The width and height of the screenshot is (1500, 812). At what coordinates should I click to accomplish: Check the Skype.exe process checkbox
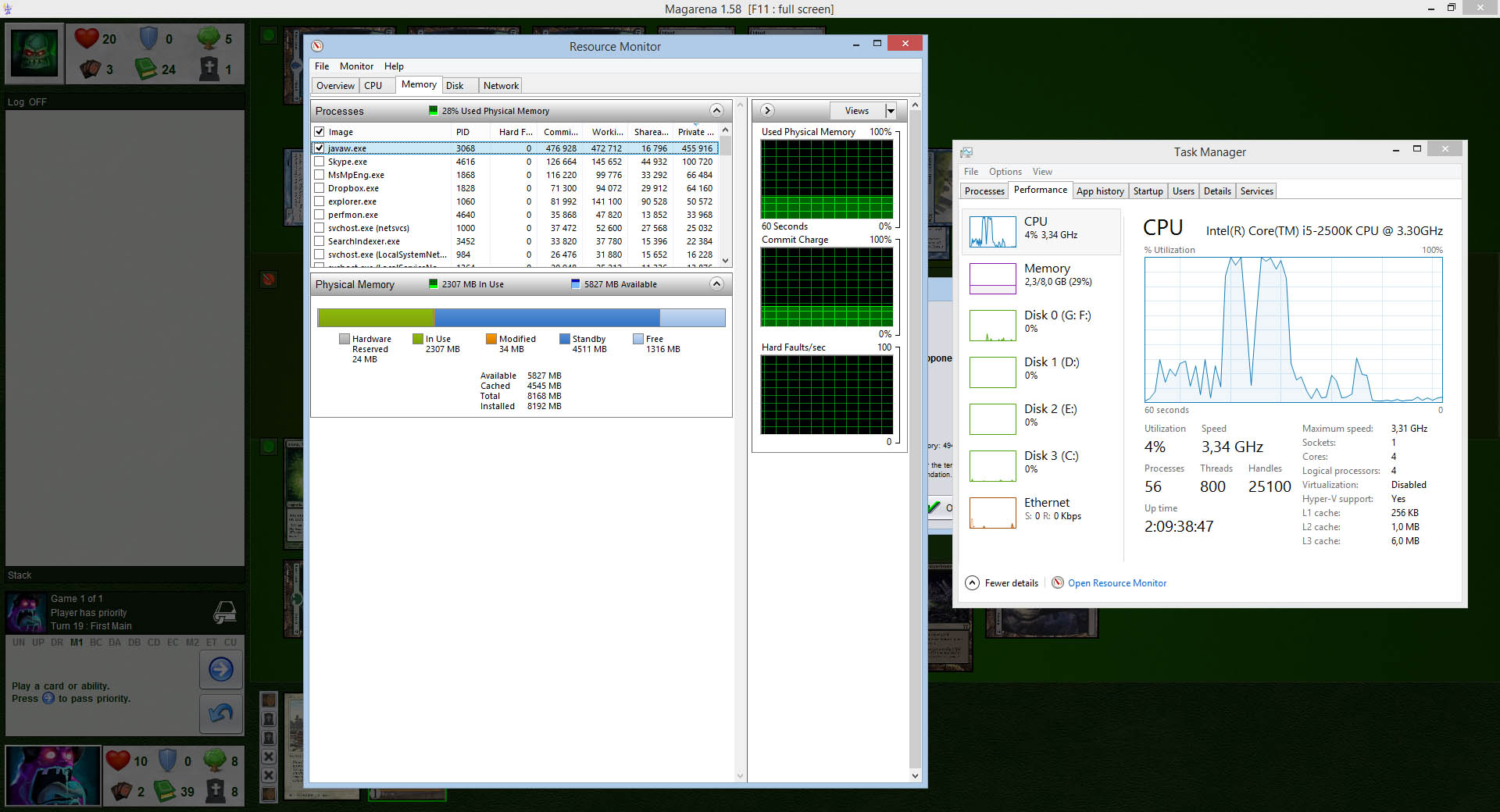[x=320, y=162]
